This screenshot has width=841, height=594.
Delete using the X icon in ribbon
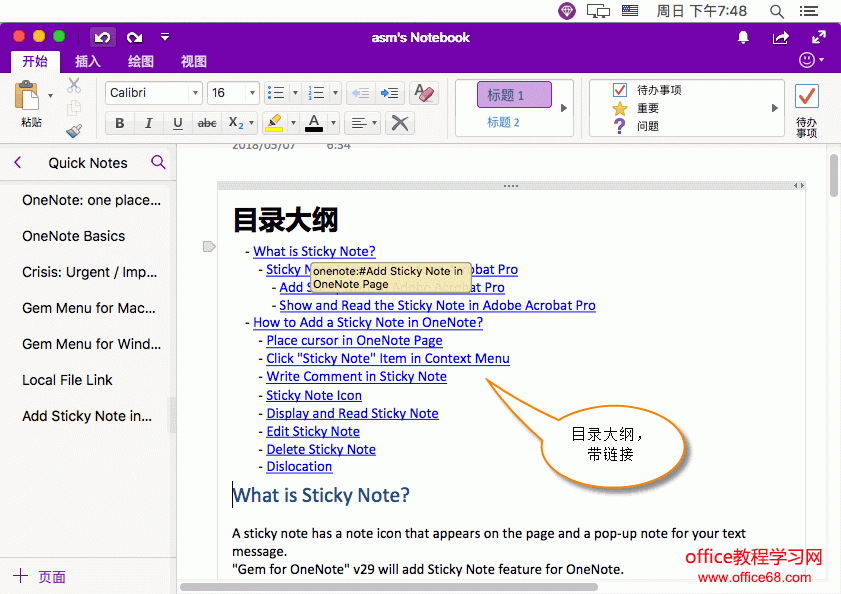click(399, 123)
